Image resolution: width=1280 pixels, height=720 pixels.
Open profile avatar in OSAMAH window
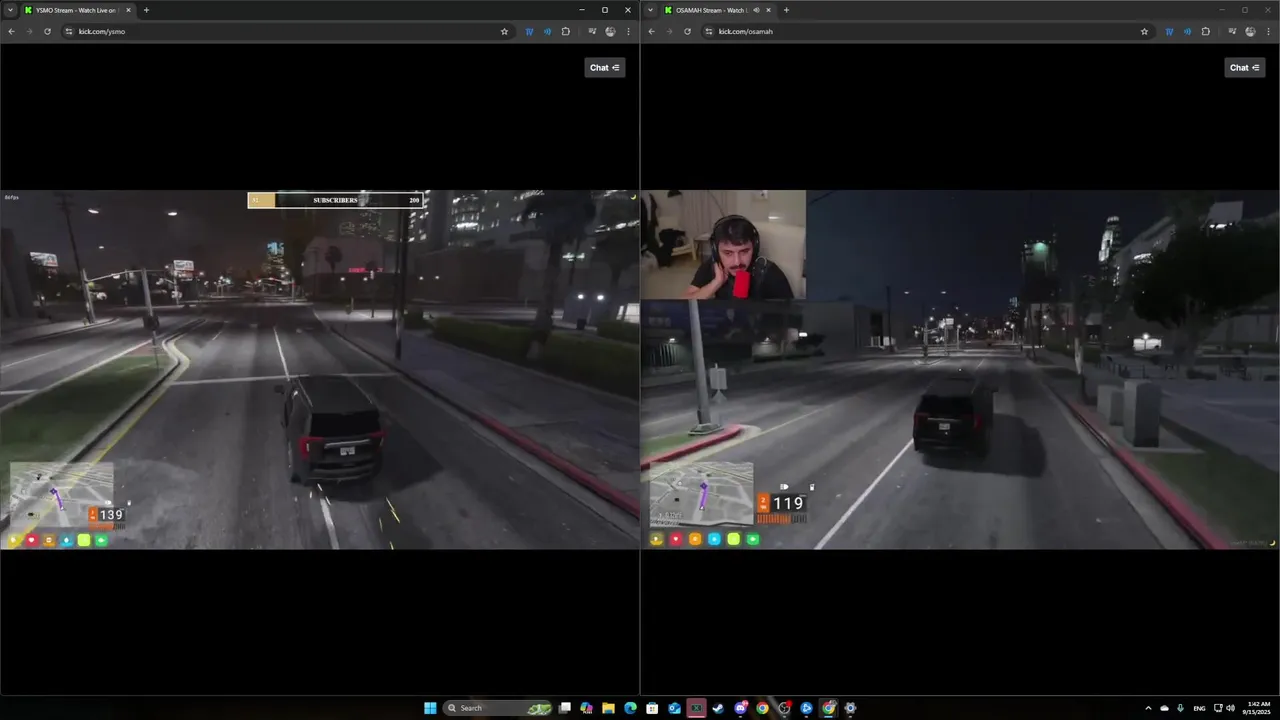click(x=1250, y=31)
